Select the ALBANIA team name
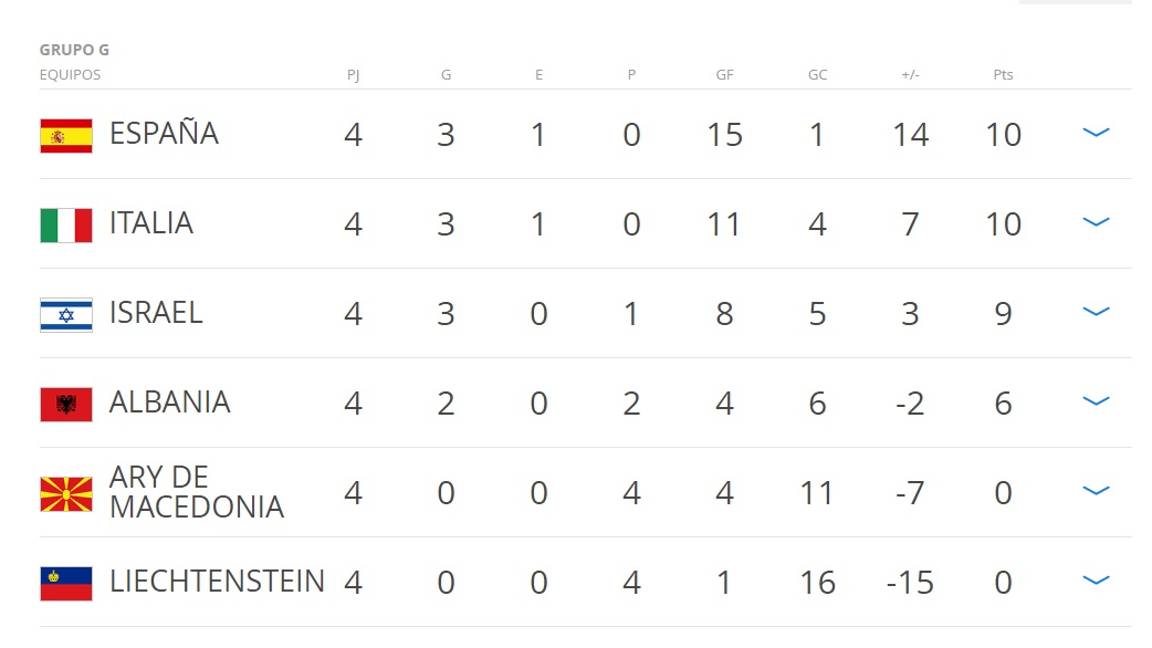This screenshot has height=648, width=1152. tap(170, 402)
